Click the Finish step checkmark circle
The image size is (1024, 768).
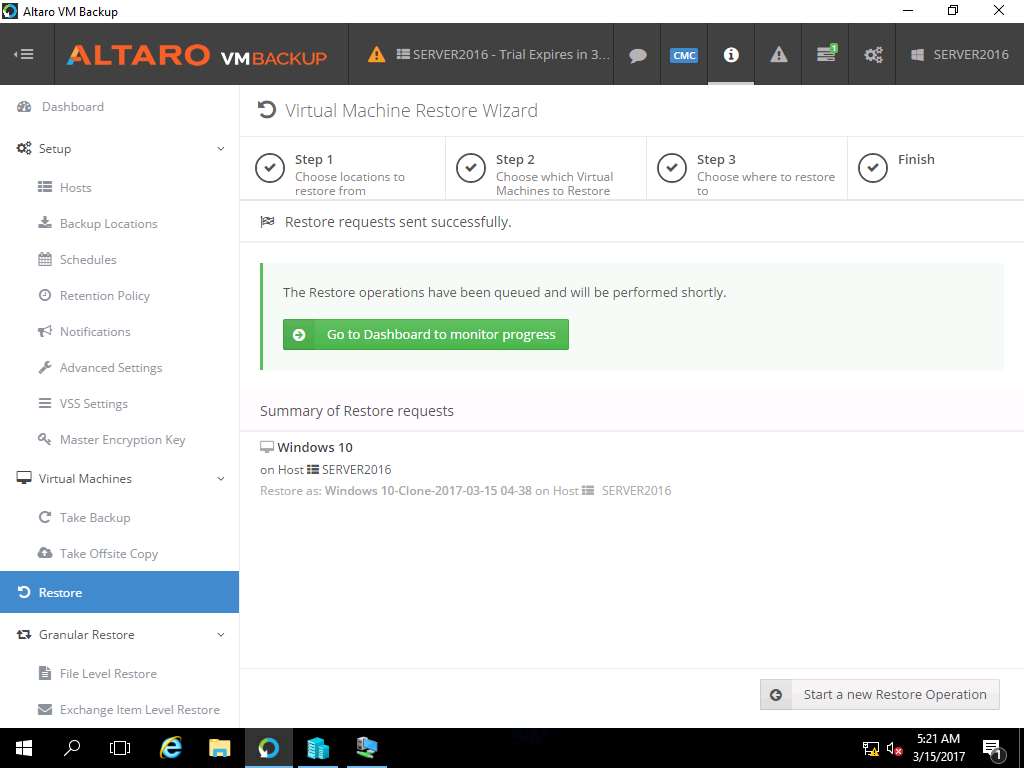873,168
